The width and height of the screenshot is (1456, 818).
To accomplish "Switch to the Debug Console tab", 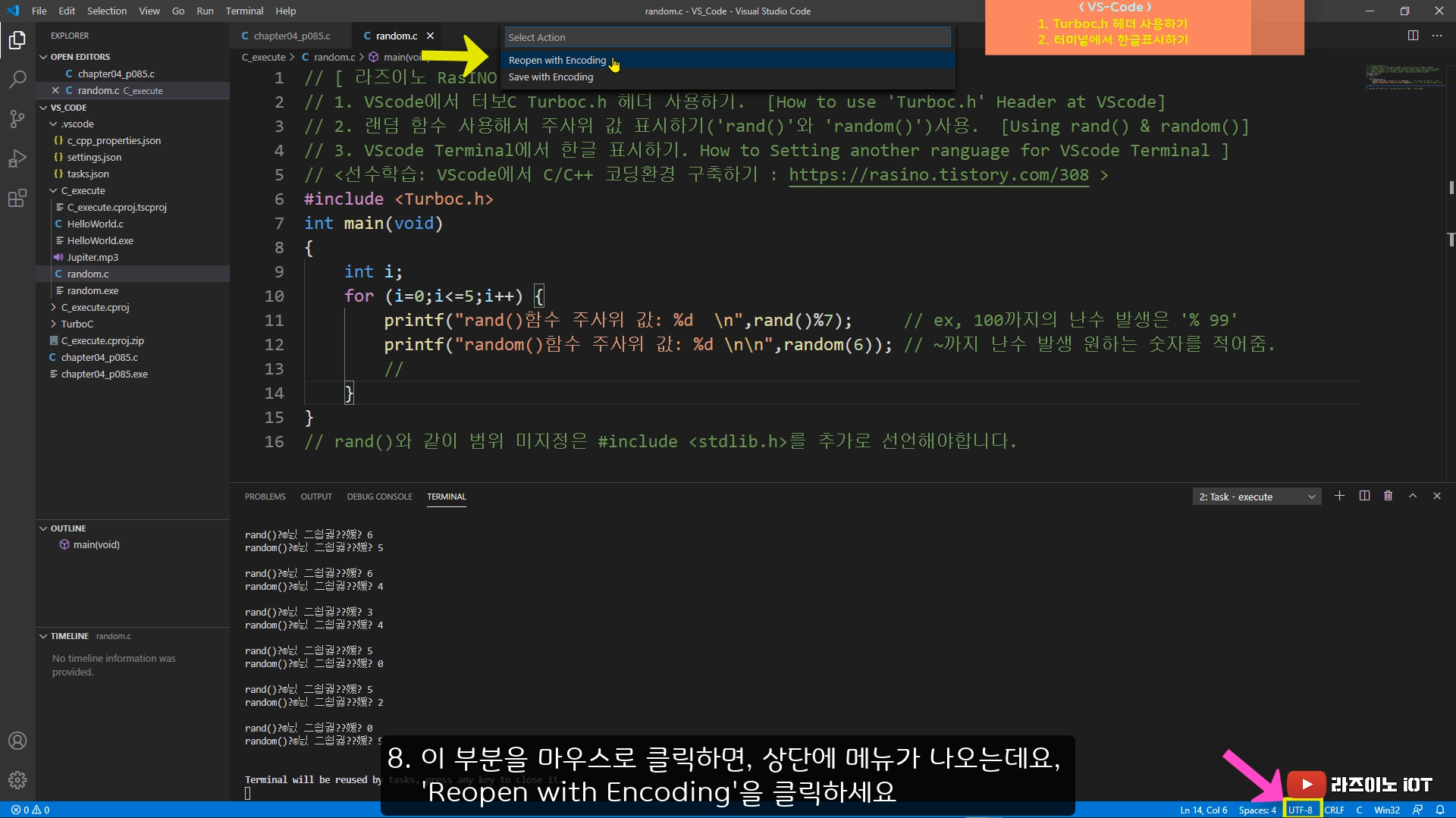I will (x=379, y=497).
